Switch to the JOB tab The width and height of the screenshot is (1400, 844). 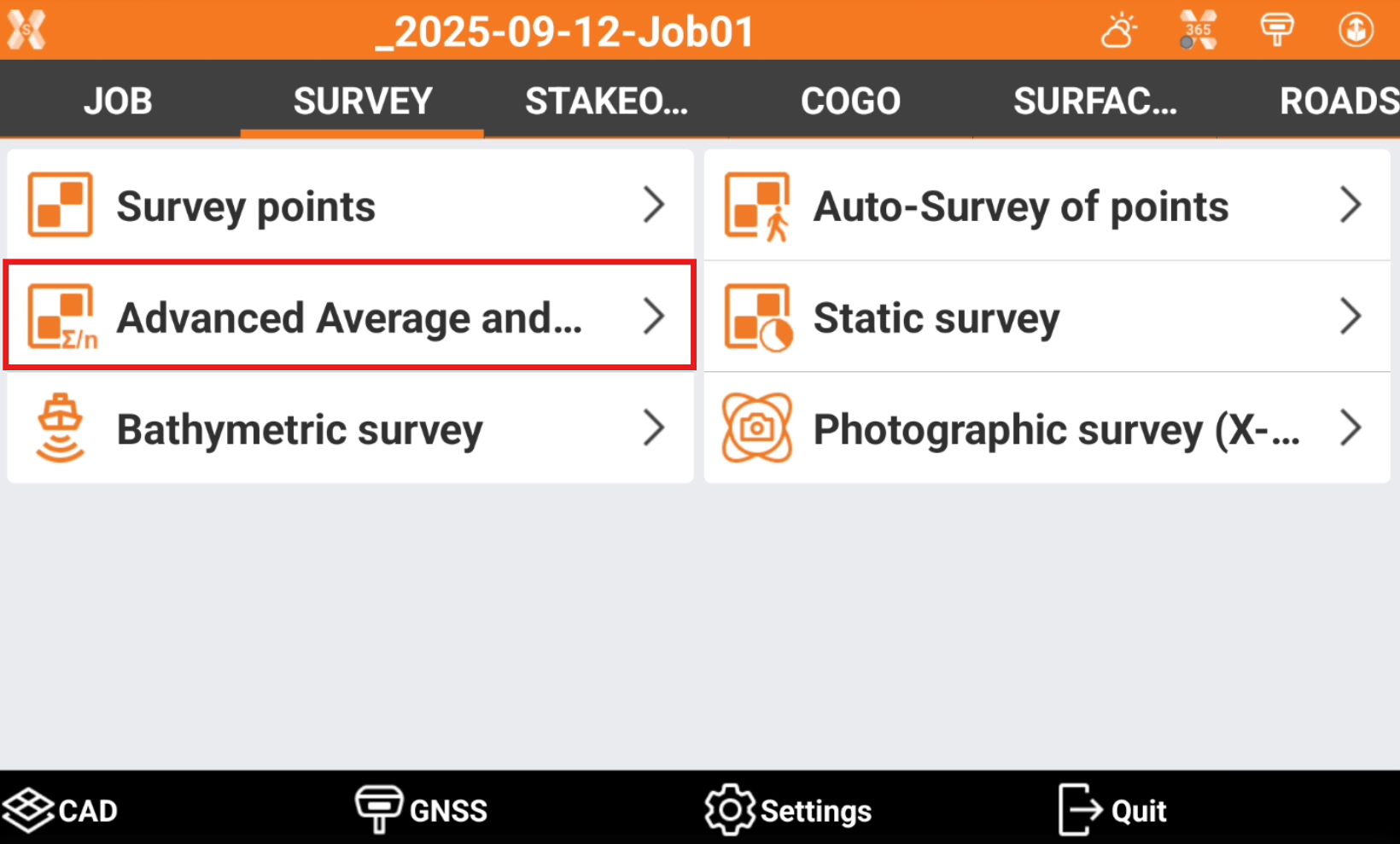click(x=118, y=102)
